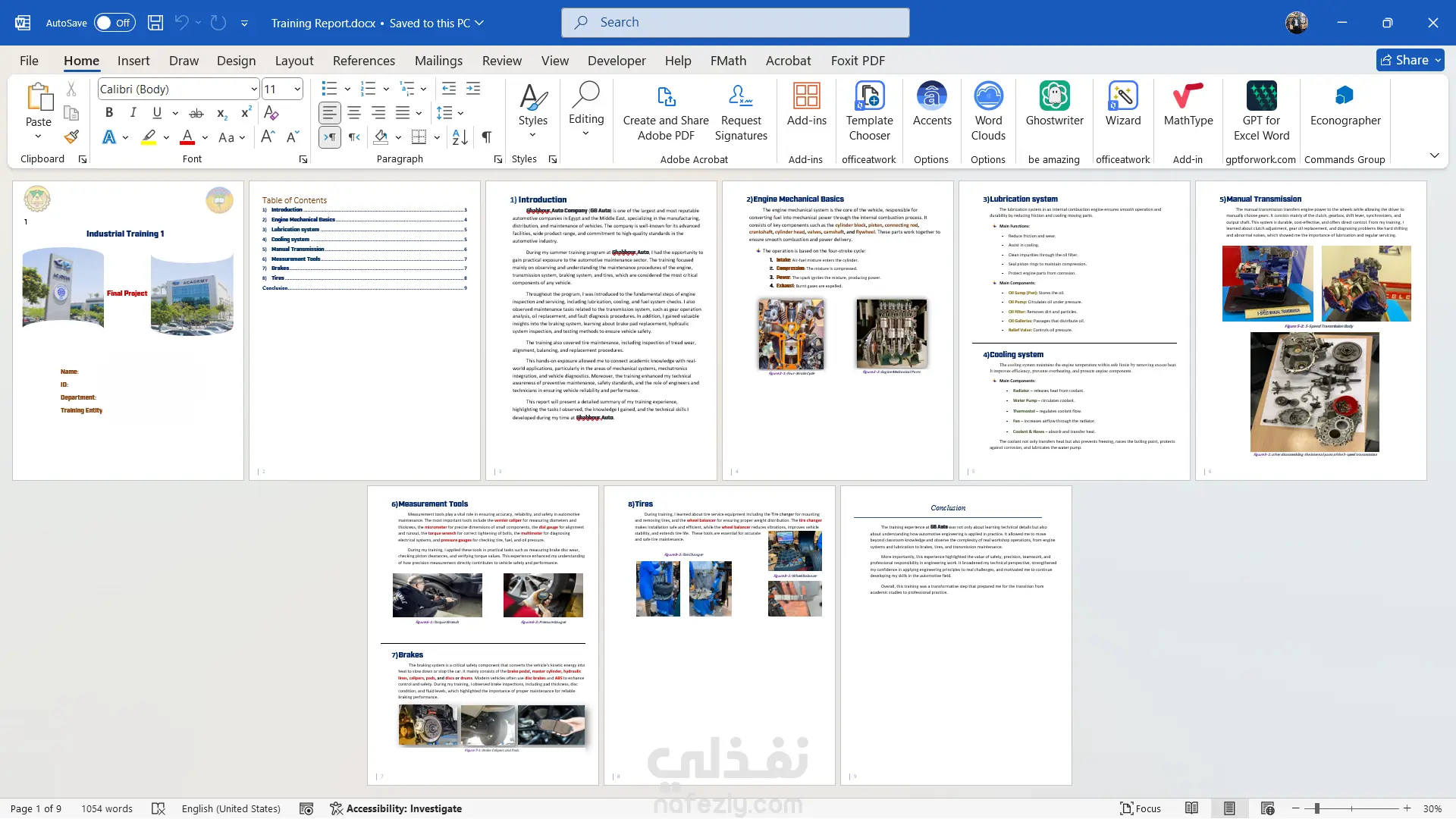Open Accessibility: Investigate status link

click(396, 809)
